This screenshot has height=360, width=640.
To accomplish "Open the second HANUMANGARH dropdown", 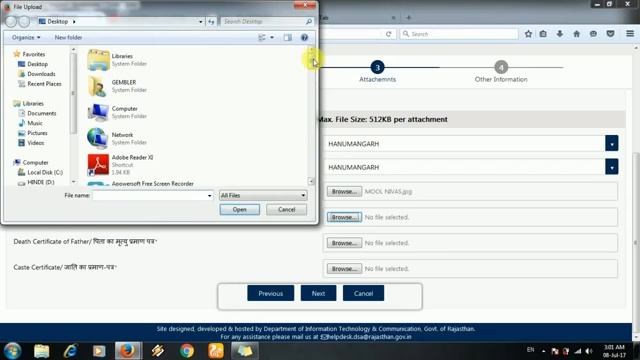I will (611, 167).
